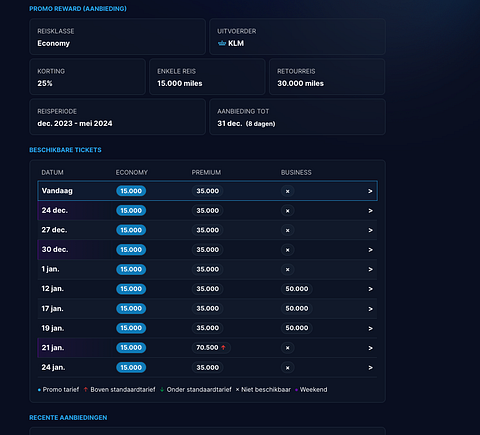Open the 12 jan. row arrow

[370, 289]
